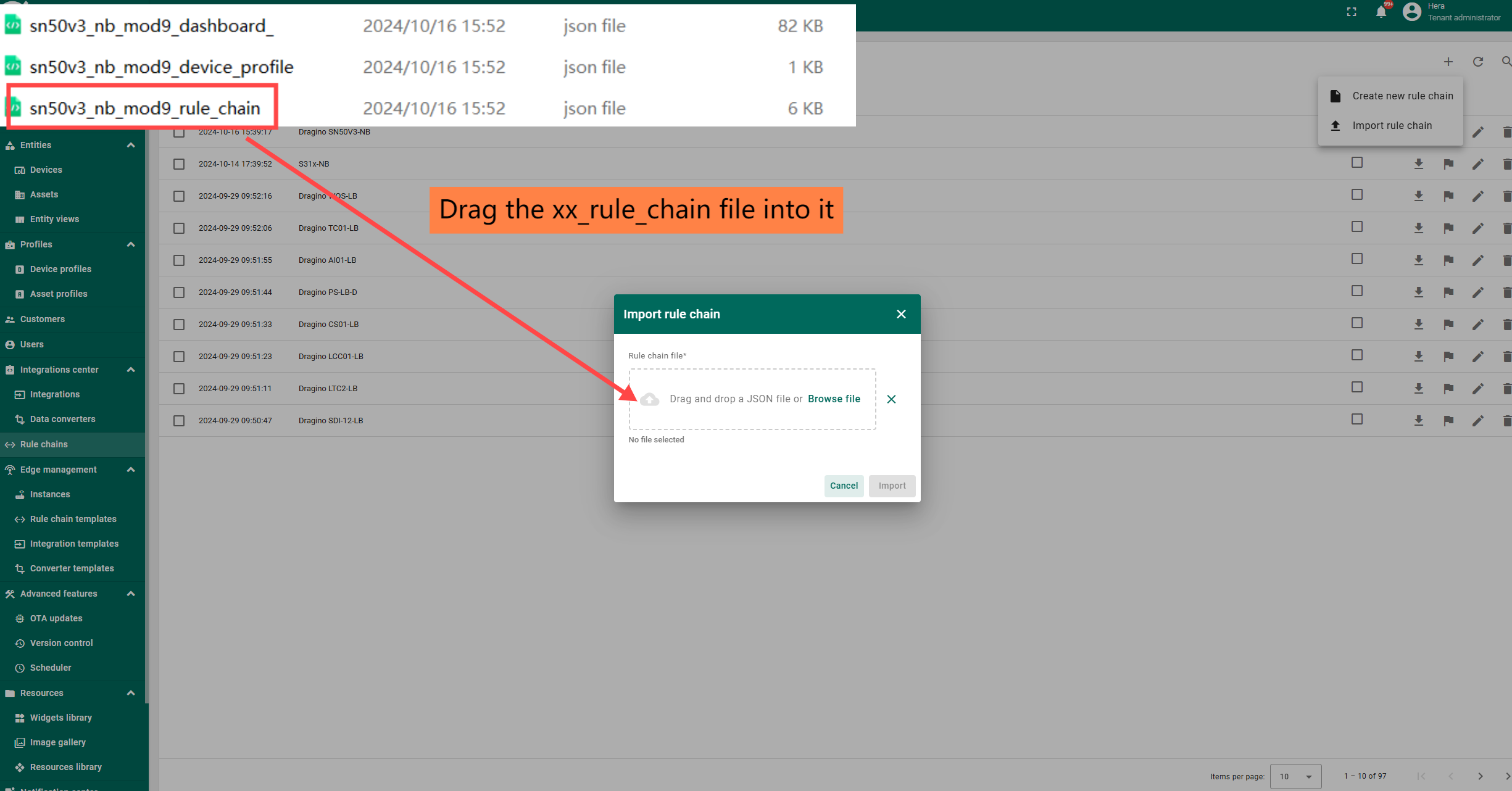This screenshot has height=791, width=1512.
Task: Click the notifications bell icon
Action: coord(1381,12)
